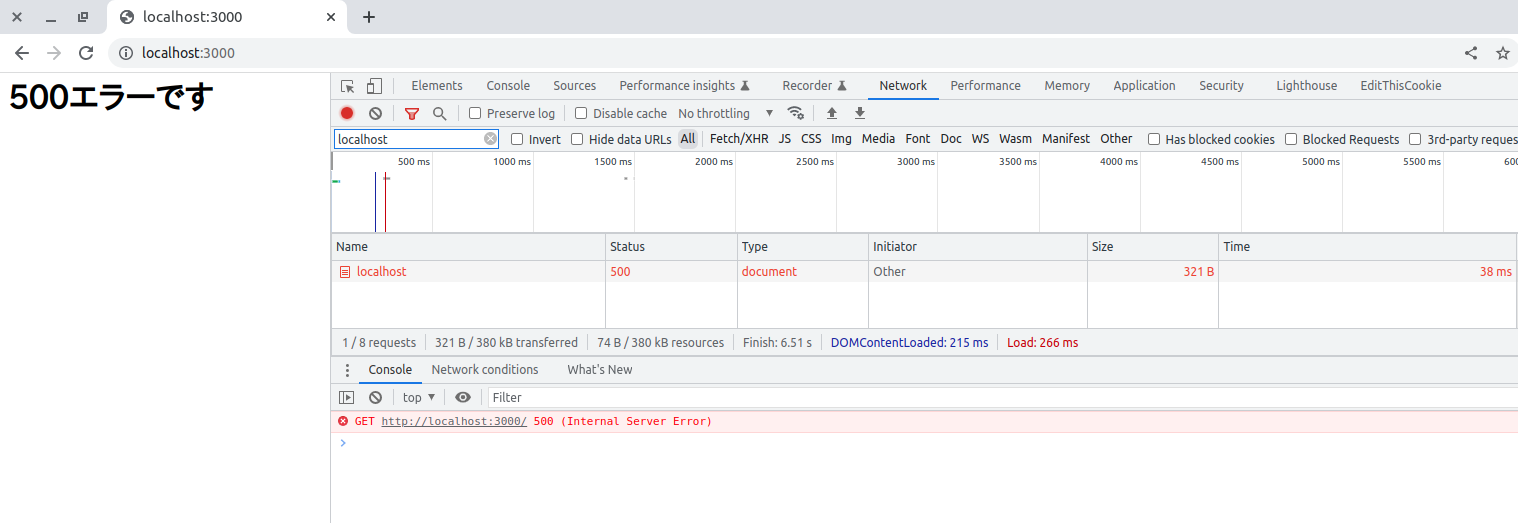1518x523 pixels.
Task: Go back in browser history
Action: point(22,53)
